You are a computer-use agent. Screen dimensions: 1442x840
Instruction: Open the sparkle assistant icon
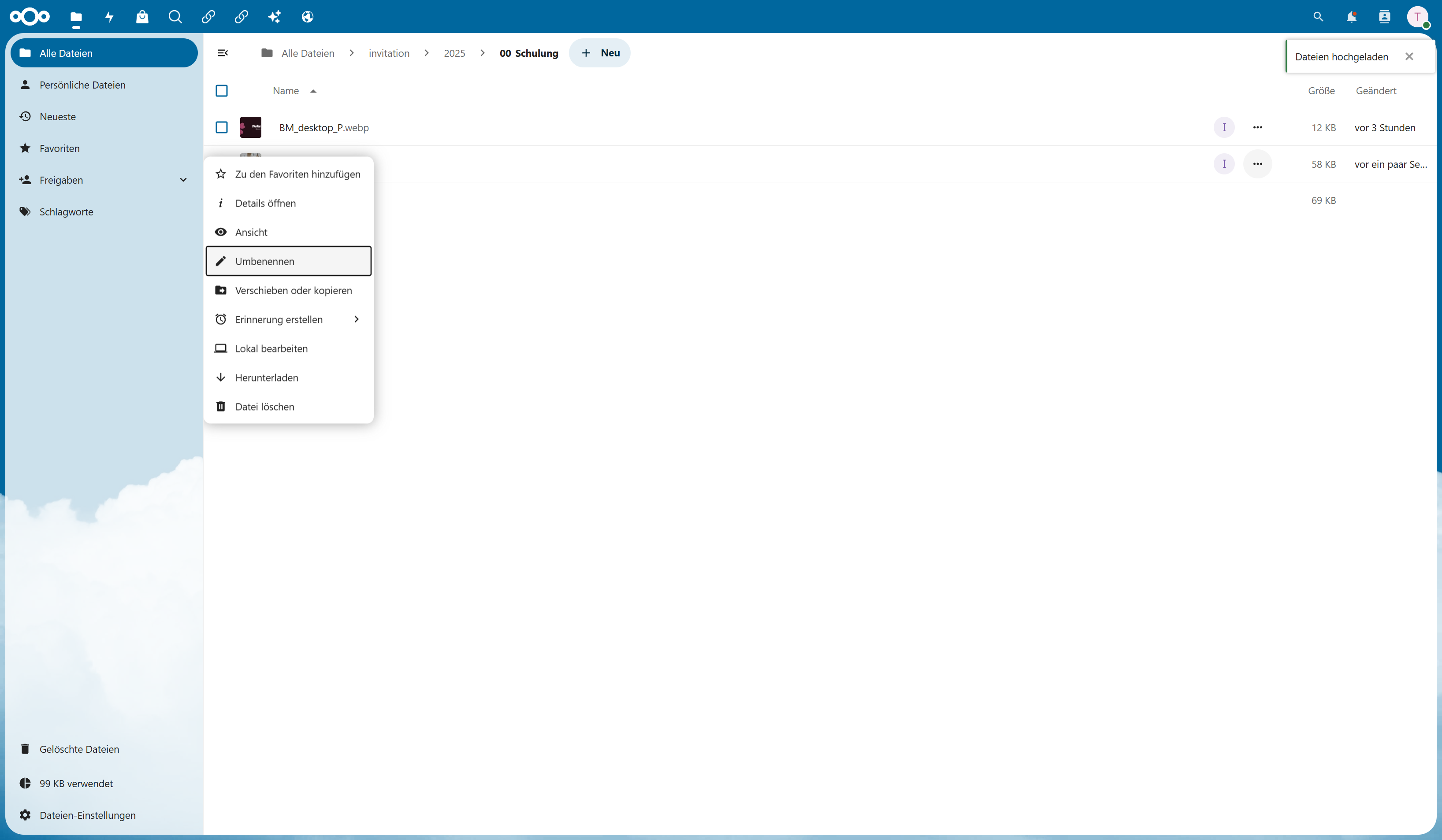tap(275, 17)
